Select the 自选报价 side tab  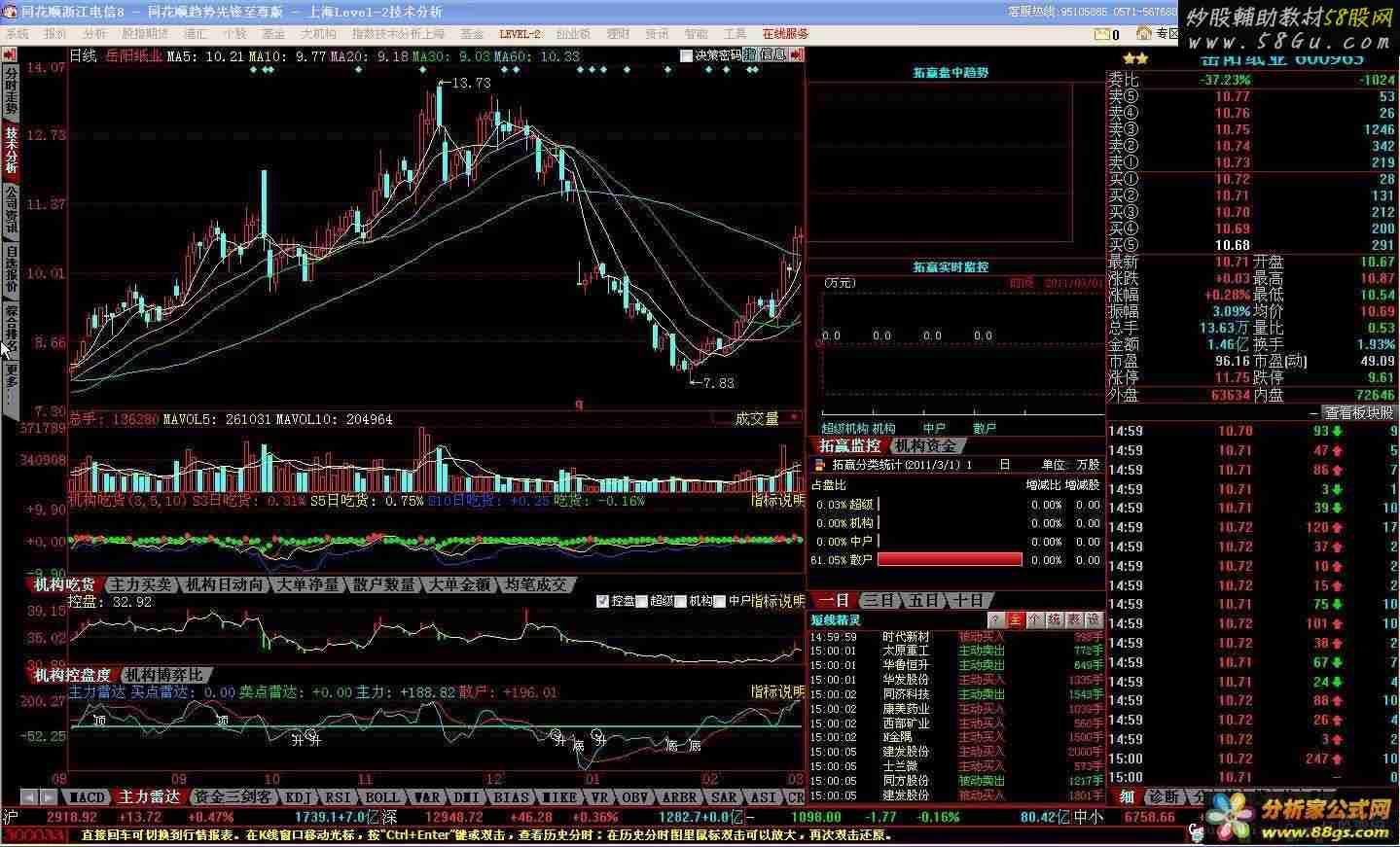[11, 270]
